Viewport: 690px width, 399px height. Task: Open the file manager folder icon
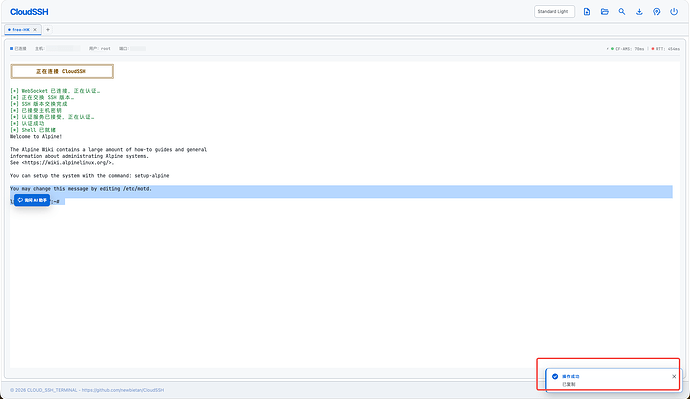point(604,12)
